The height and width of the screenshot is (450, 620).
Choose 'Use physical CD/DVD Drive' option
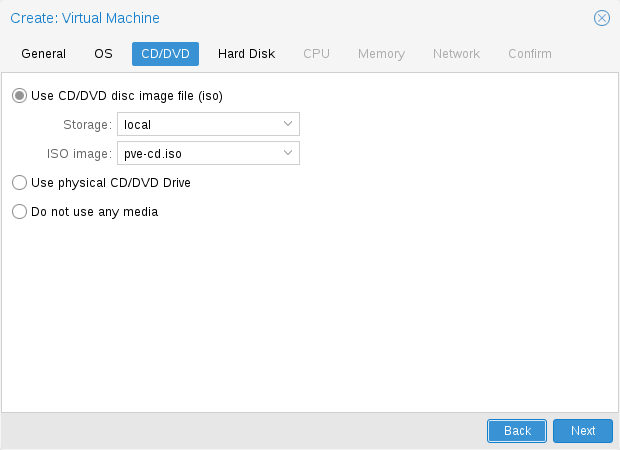pos(19,183)
